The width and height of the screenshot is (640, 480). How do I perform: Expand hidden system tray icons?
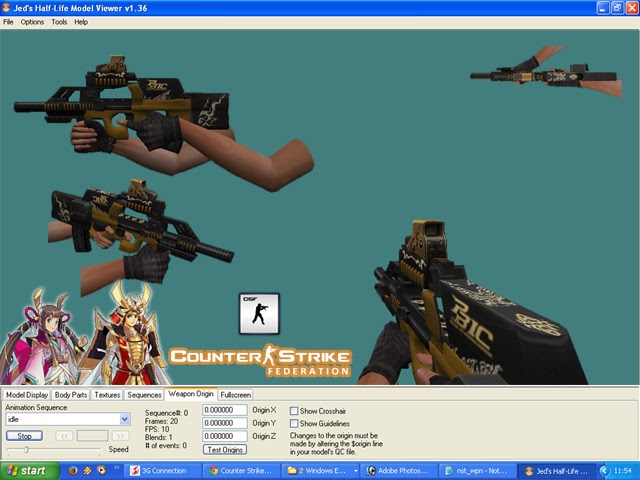click(604, 471)
